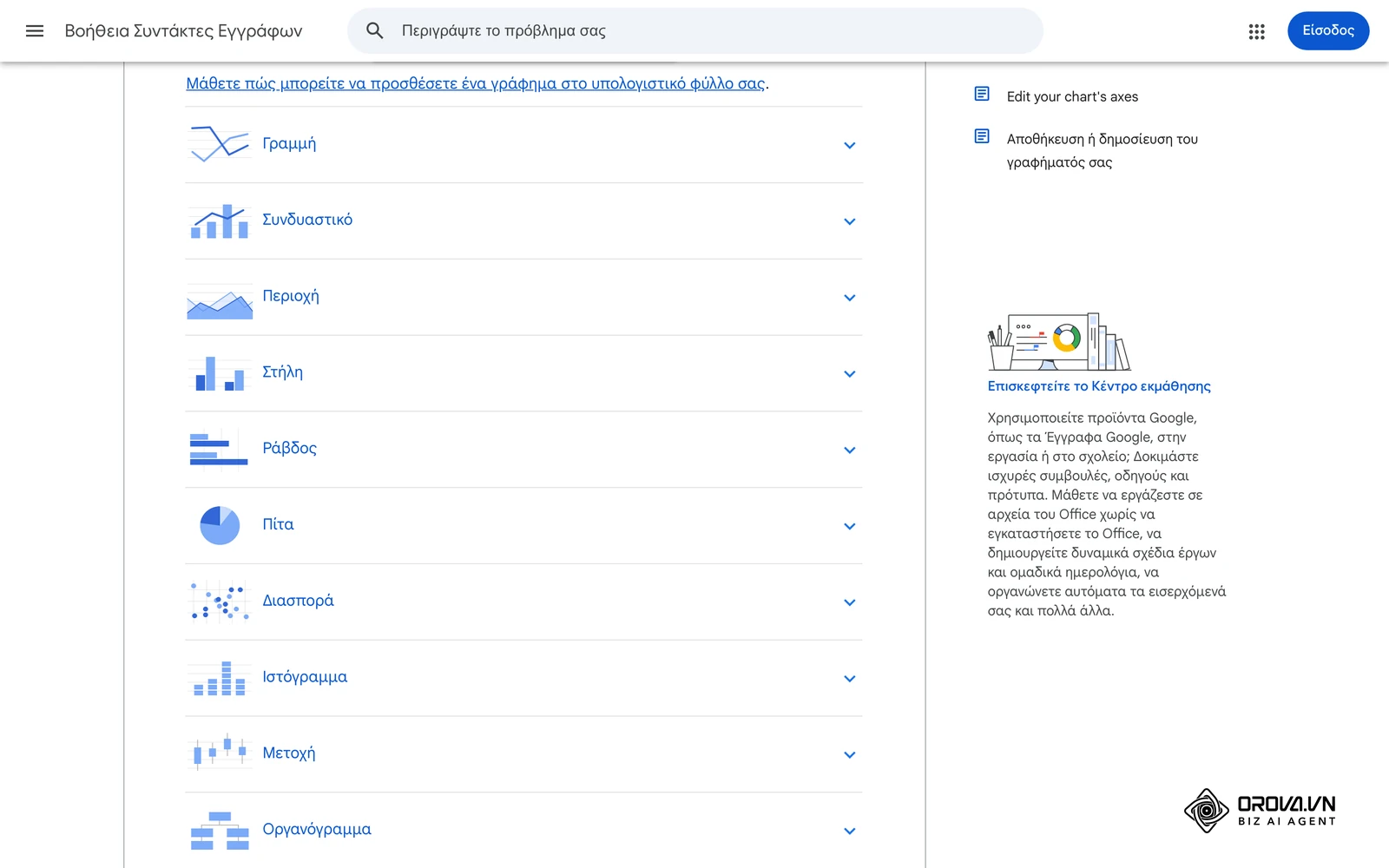Click the Είσοδος sign-in button
This screenshot has height=868, width=1389.
point(1328,30)
